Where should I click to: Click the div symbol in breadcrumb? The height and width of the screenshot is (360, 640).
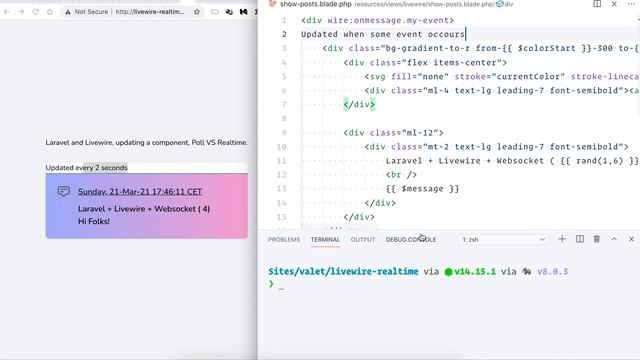[504, 4]
